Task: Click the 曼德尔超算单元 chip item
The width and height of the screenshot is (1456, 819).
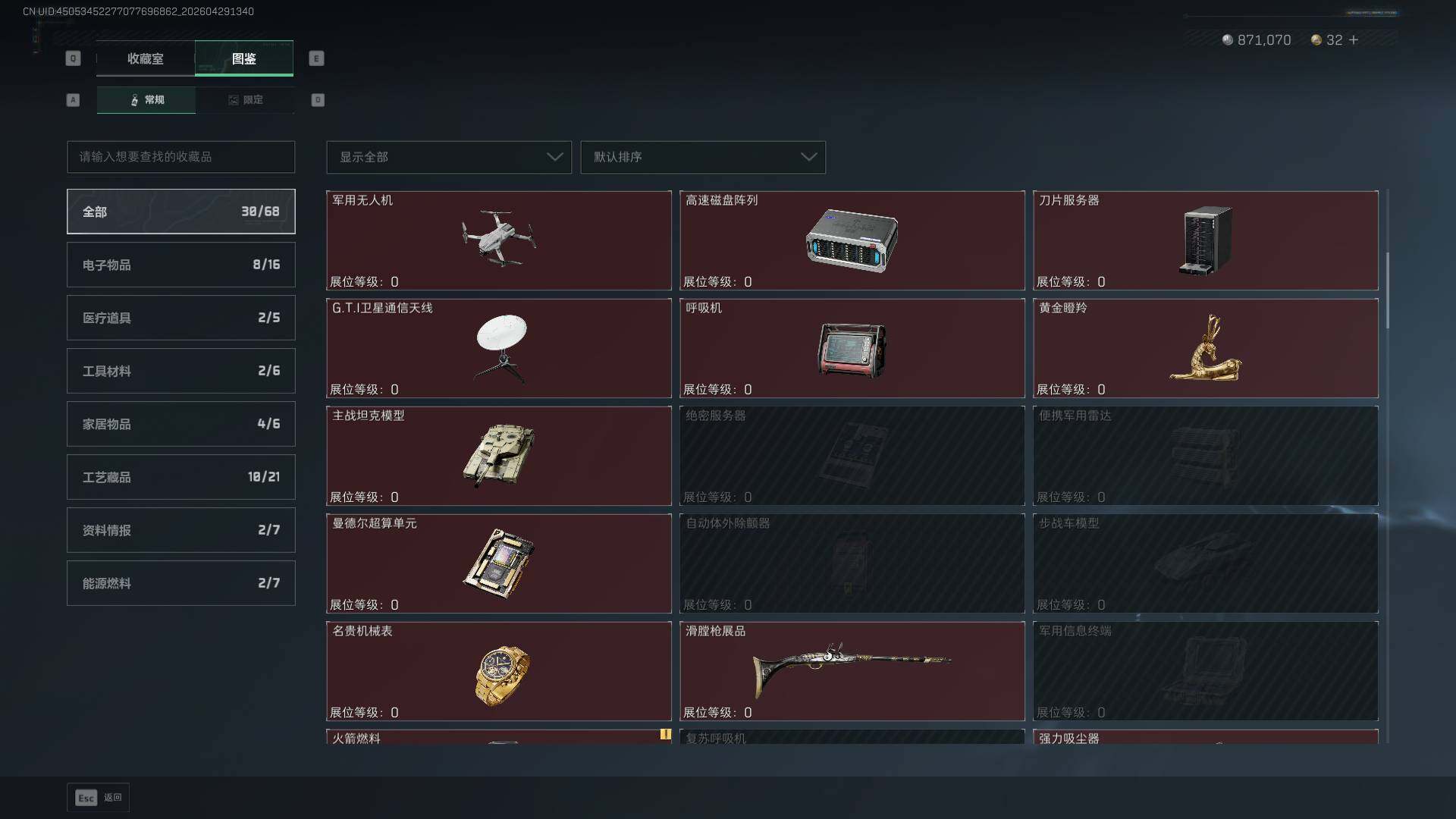Action: pyautogui.click(x=499, y=563)
